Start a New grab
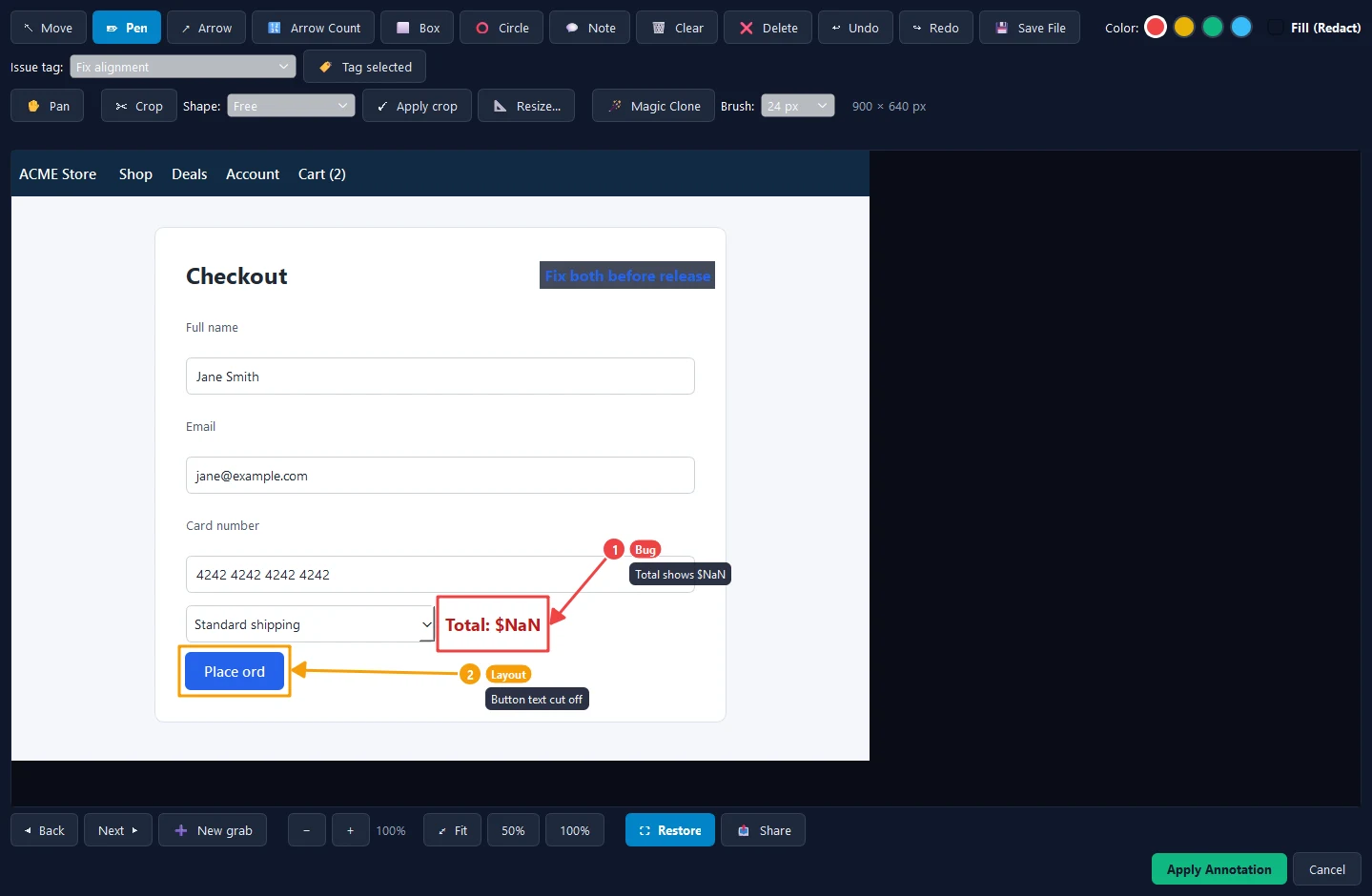Screen dimensions: 1372x896 pyautogui.click(x=213, y=830)
